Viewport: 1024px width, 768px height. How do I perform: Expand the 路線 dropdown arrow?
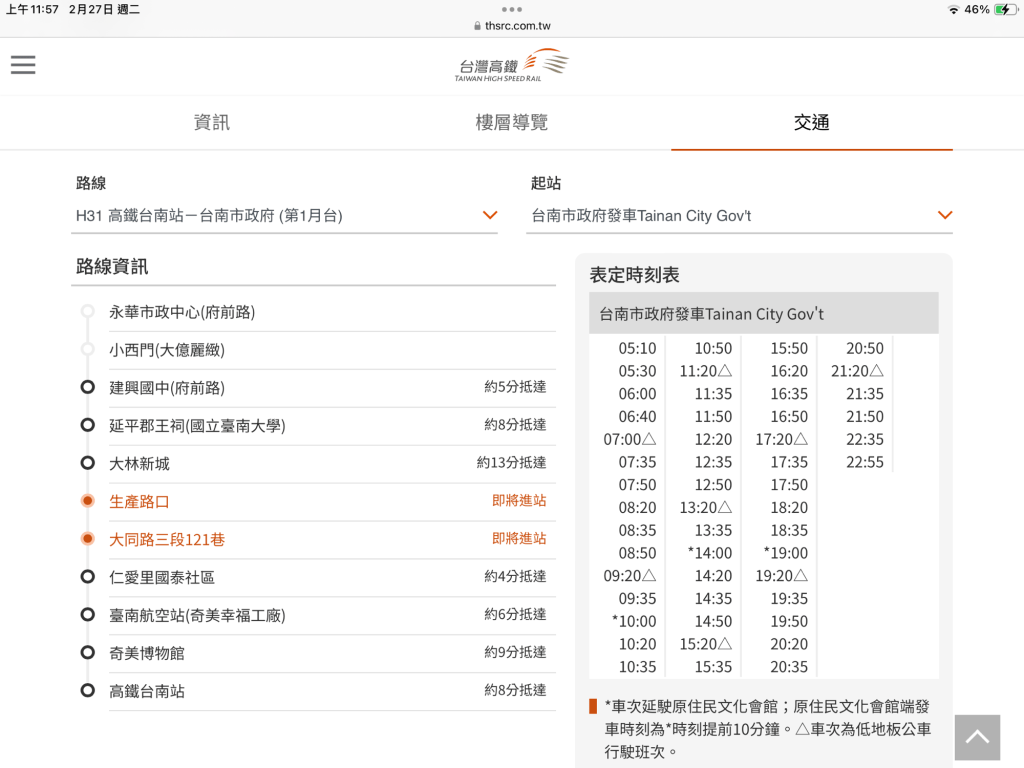[x=489, y=215]
